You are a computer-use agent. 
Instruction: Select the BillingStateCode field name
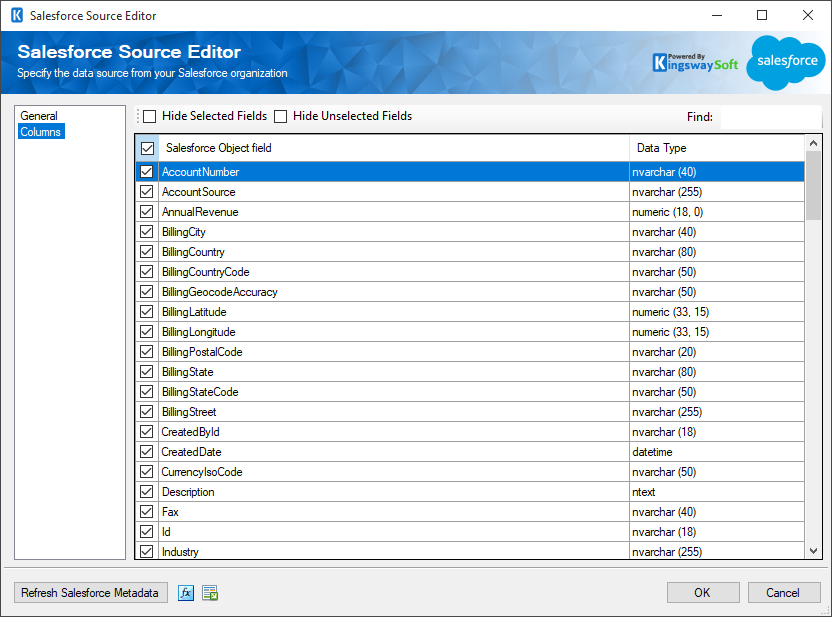[x=200, y=392]
